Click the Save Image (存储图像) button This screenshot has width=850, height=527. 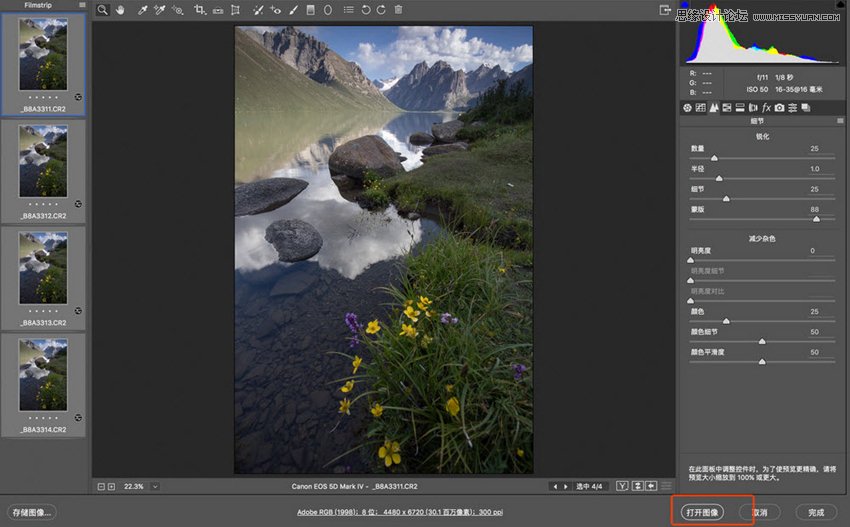point(31,512)
